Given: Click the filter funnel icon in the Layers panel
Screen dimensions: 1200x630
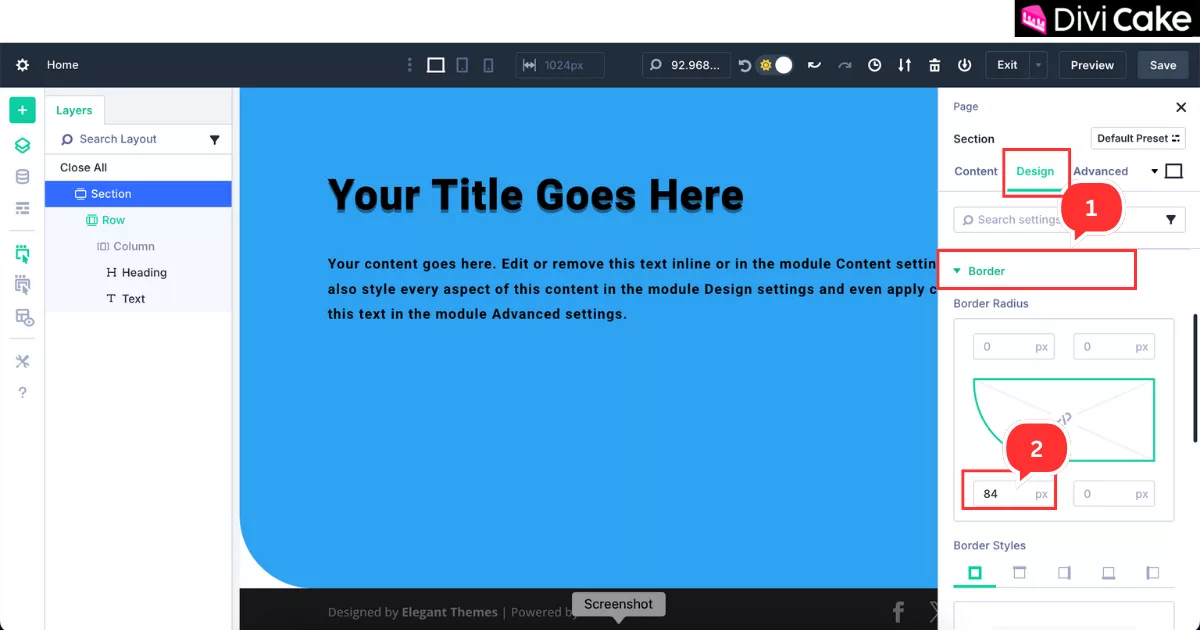Looking at the screenshot, I should click(214, 140).
